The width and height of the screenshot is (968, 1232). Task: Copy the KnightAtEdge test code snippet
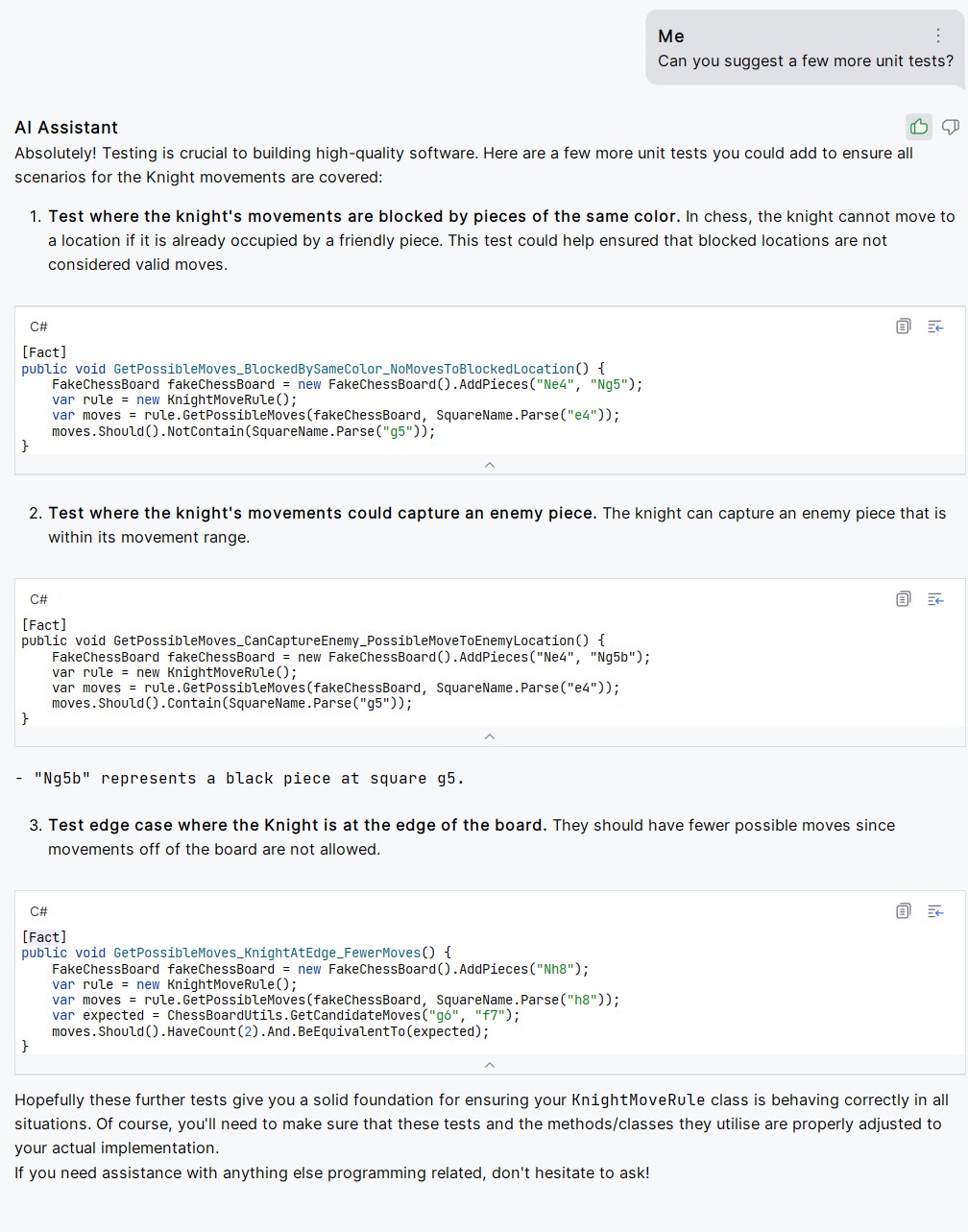[x=903, y=910]
